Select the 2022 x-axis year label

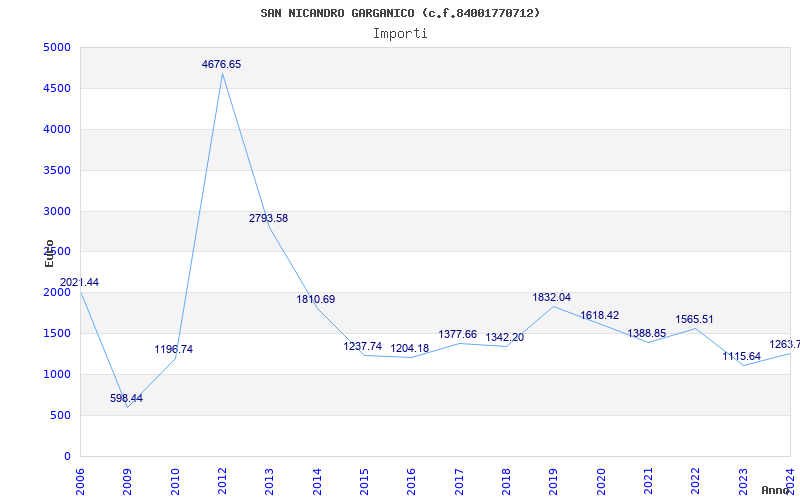tap(695, 482)
